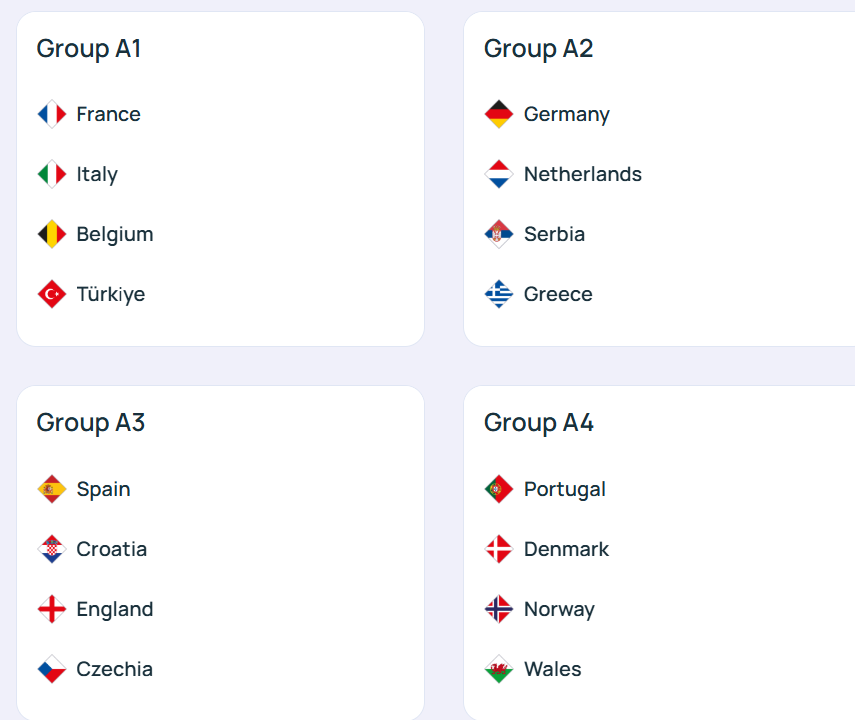Open the Croatia team link

(x=111, y=549)
